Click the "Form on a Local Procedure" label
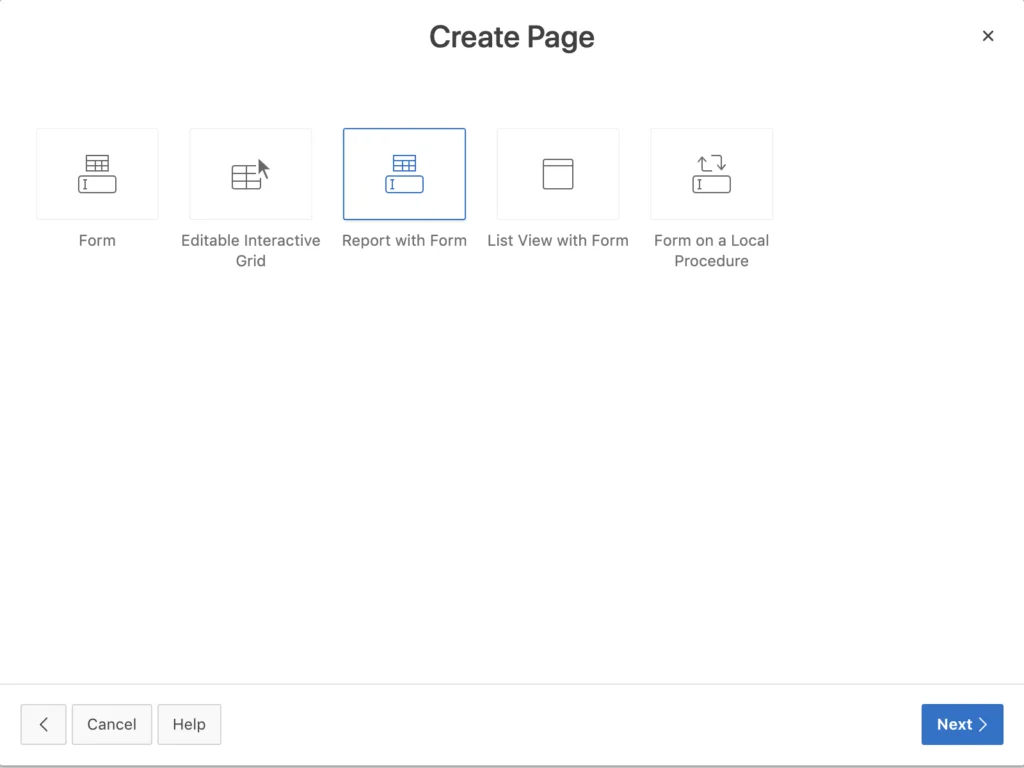 point(711,250)
